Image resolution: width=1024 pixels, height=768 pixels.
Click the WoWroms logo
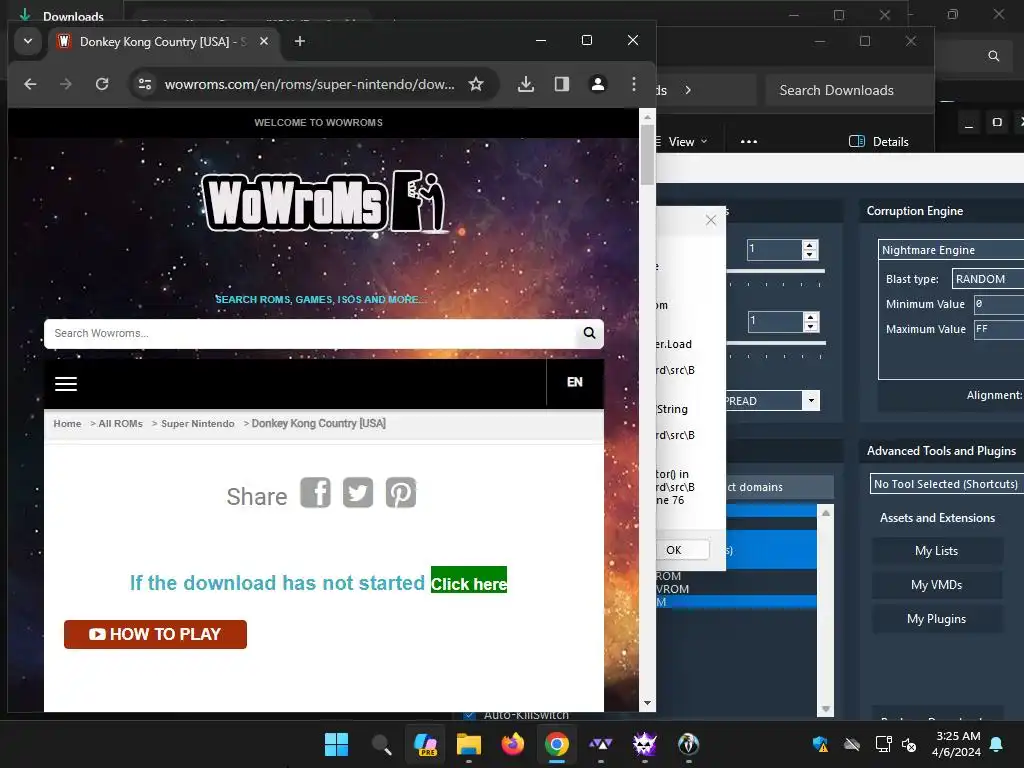[x=325, y=202]
